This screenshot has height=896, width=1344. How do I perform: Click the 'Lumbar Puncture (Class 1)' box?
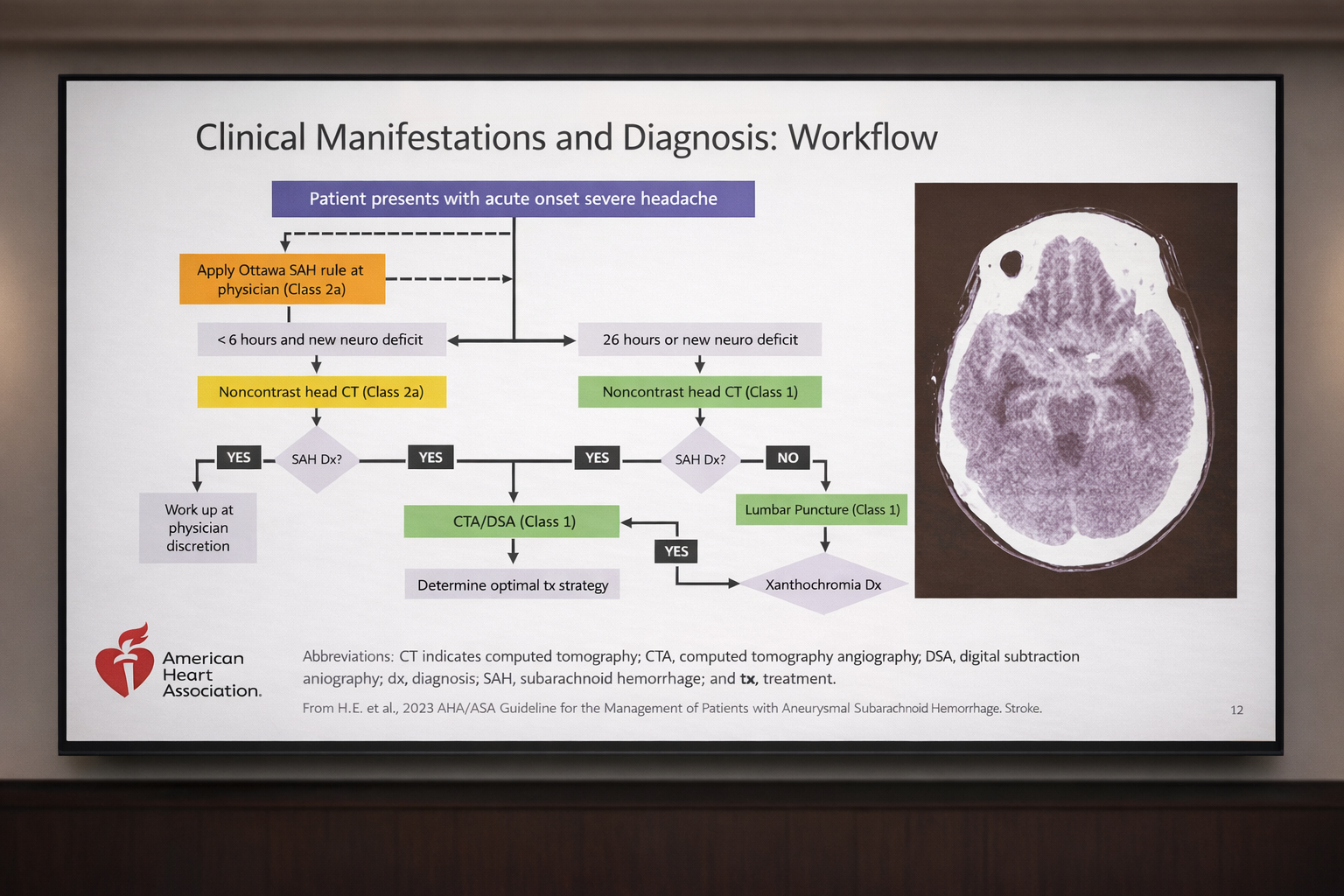pos(822,509)
